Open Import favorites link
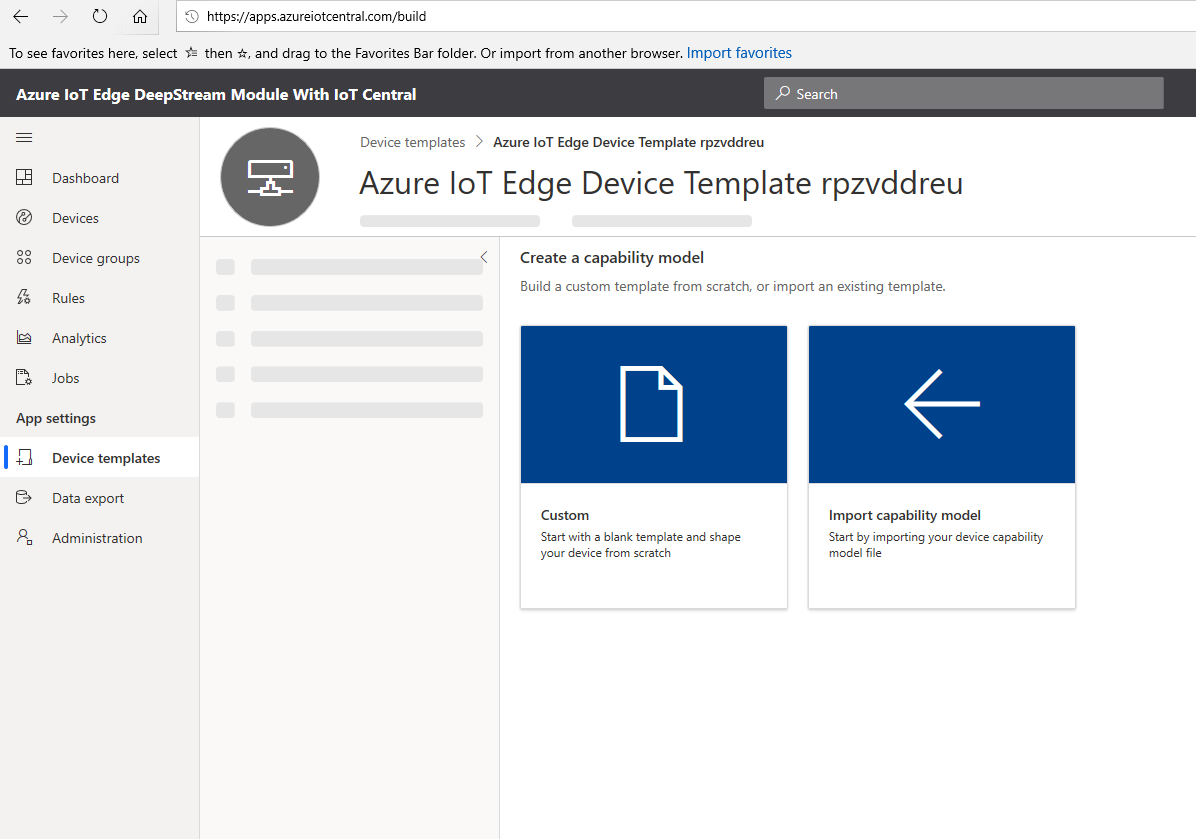 739,53
